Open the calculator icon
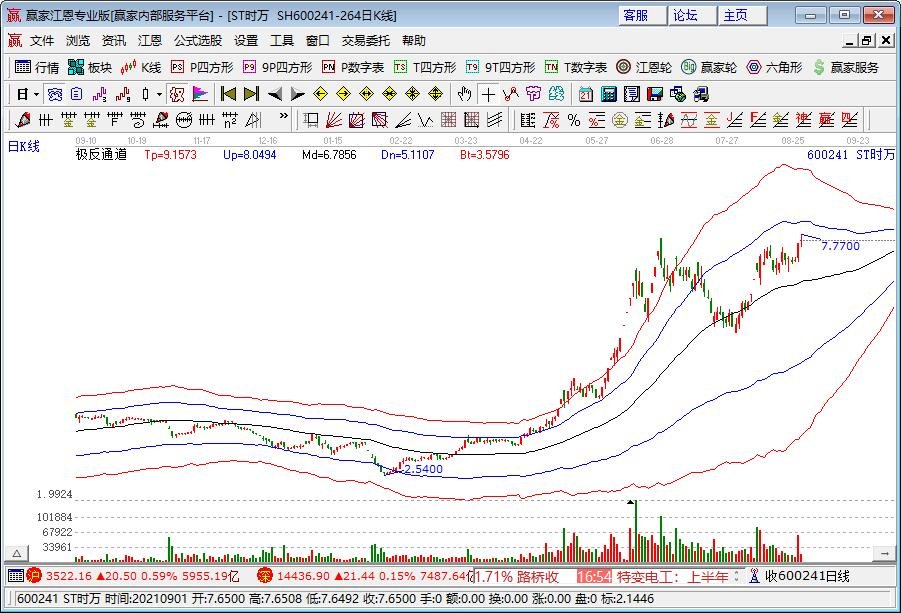The width and height of the screenshot is (901, 613). pos(609,94)
